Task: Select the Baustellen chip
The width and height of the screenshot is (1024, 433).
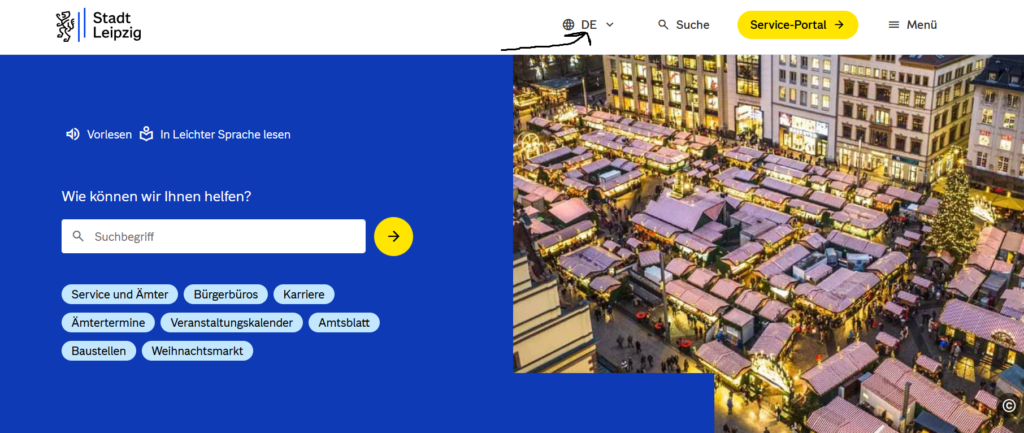Action: click(99, 351)
